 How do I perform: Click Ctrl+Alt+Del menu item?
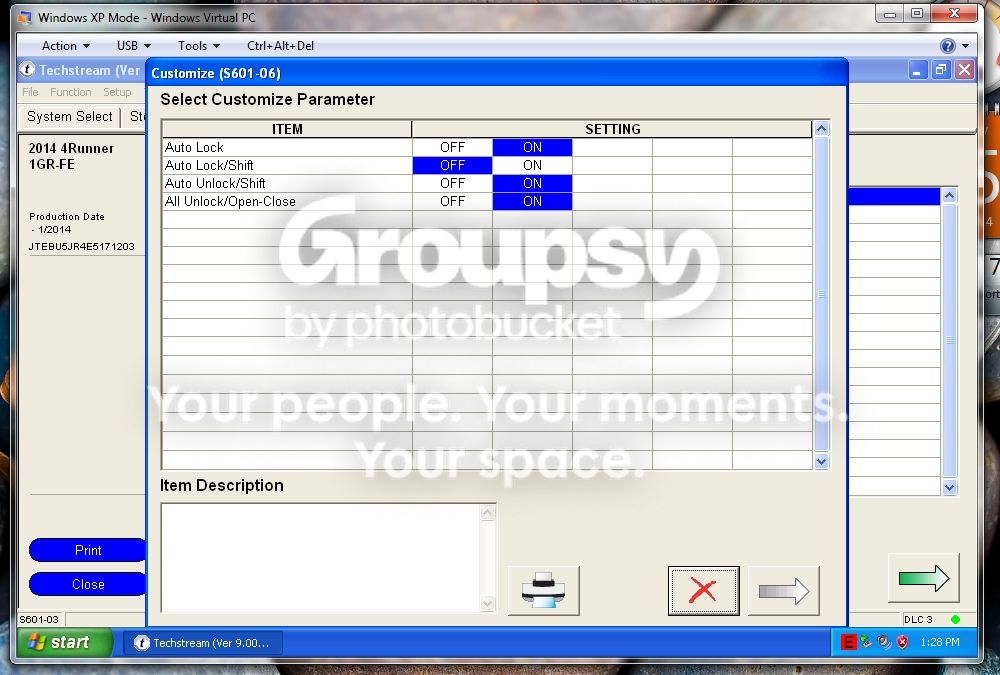pyautogui.click(x=280, y=46)
